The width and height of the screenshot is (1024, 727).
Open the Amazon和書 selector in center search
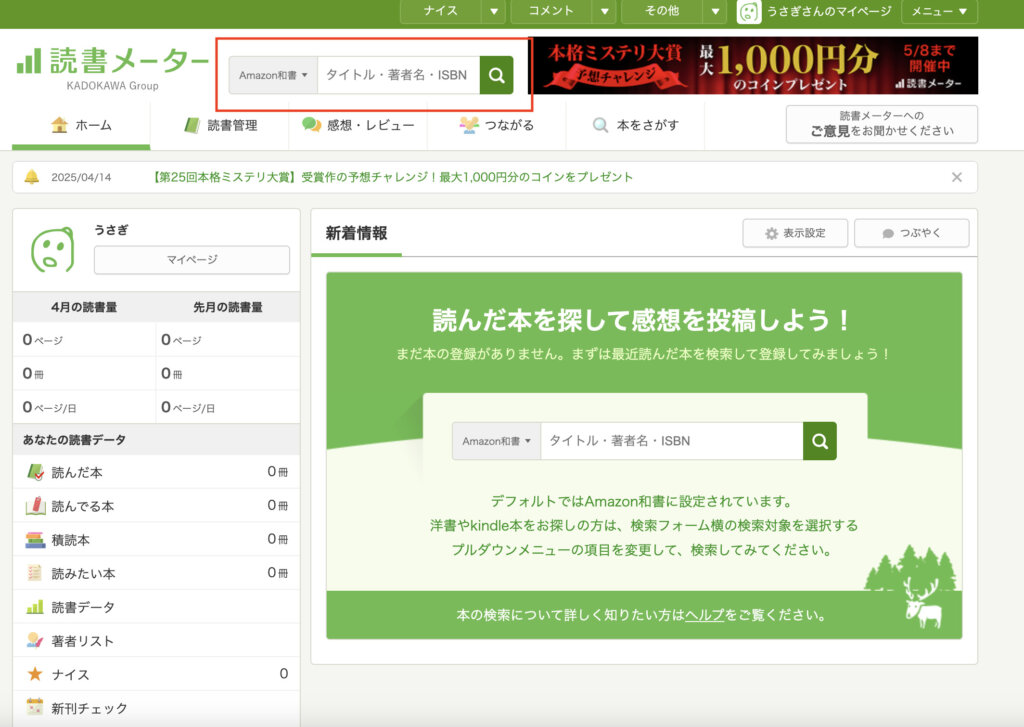[496, 441]
